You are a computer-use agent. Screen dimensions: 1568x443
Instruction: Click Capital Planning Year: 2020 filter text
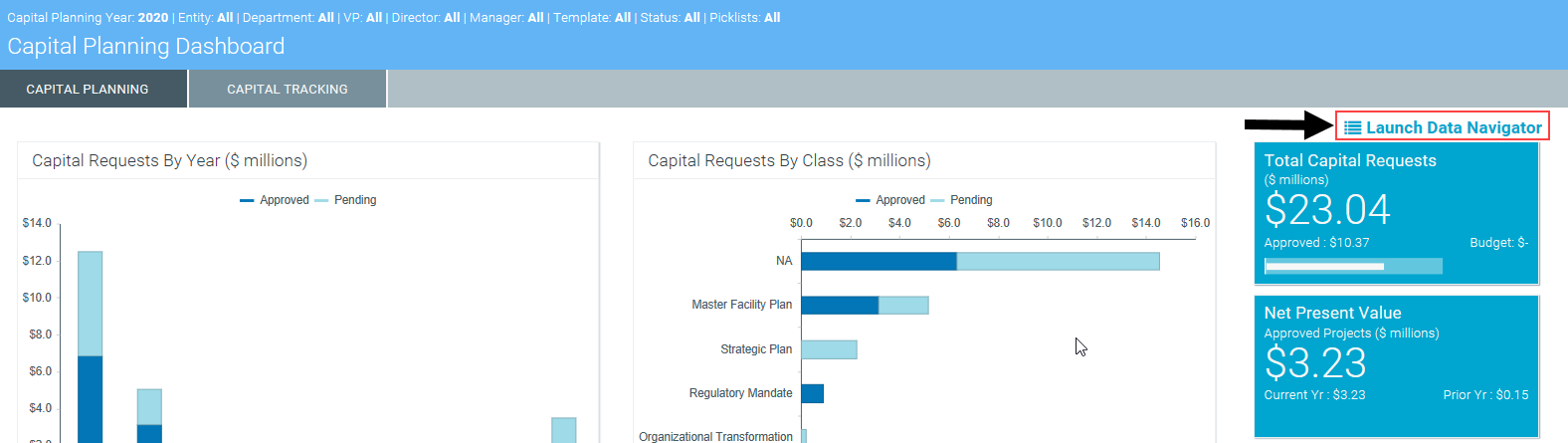click(88, 18)
